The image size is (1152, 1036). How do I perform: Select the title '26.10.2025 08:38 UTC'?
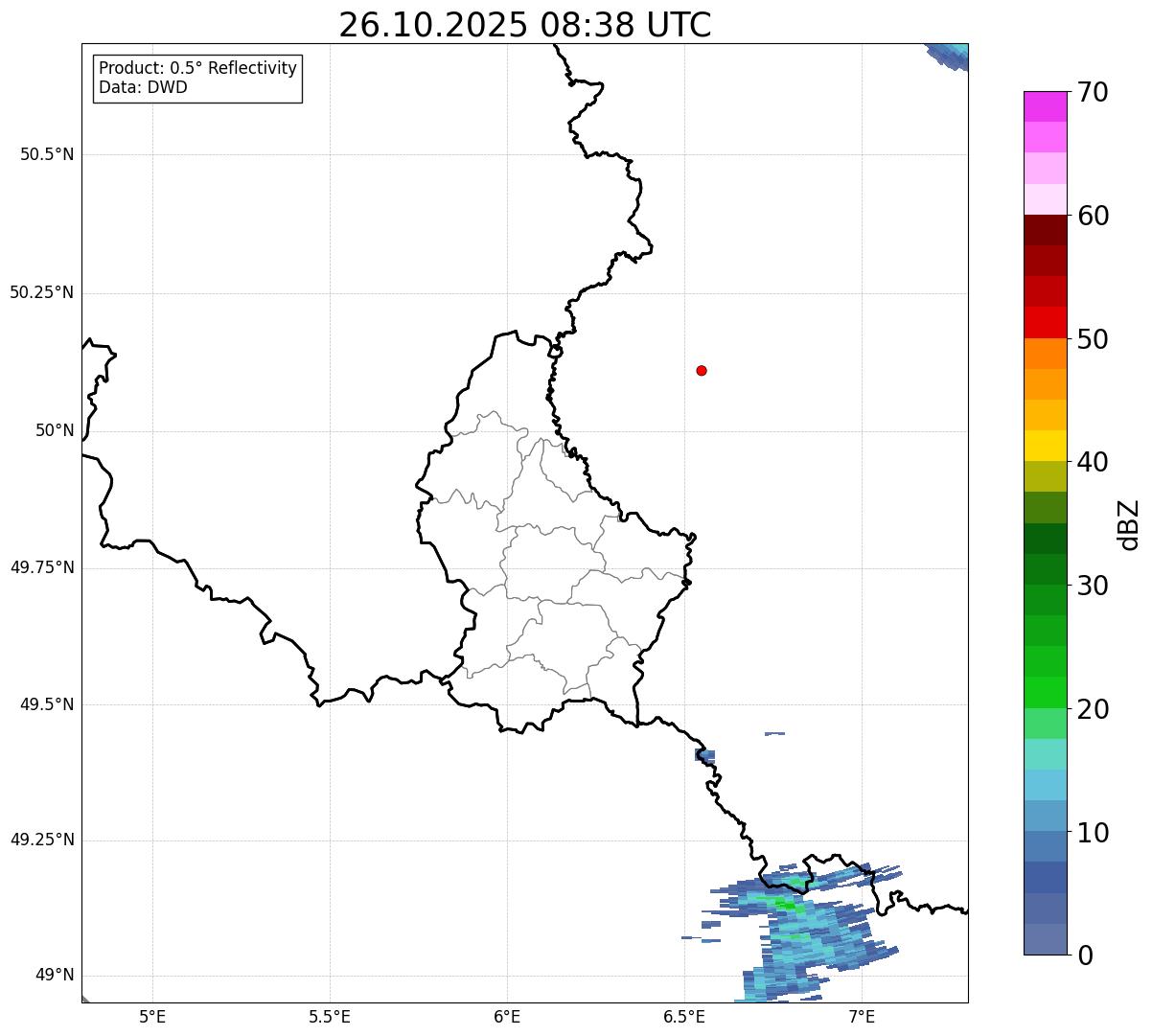pos(525,25)
